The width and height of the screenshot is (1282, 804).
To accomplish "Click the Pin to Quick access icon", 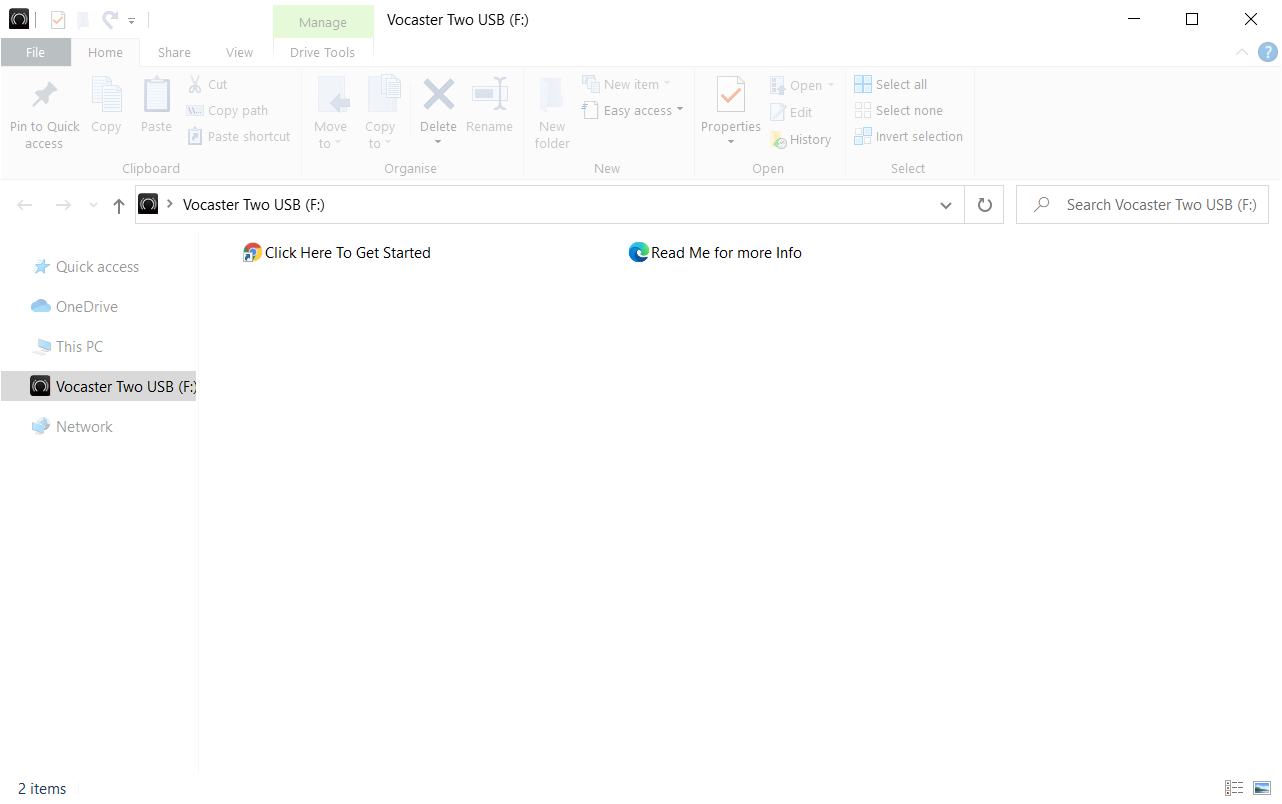I will tap(44, 96).
